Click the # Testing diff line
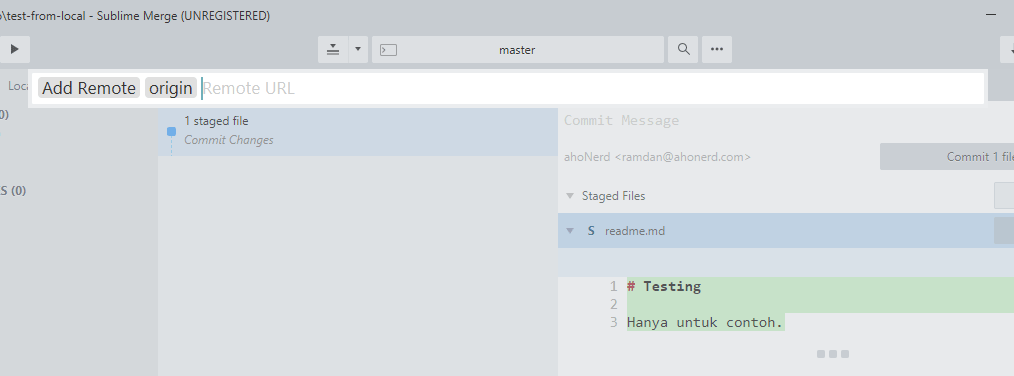This screenshot has height=376, width=1014. [820, 286]
